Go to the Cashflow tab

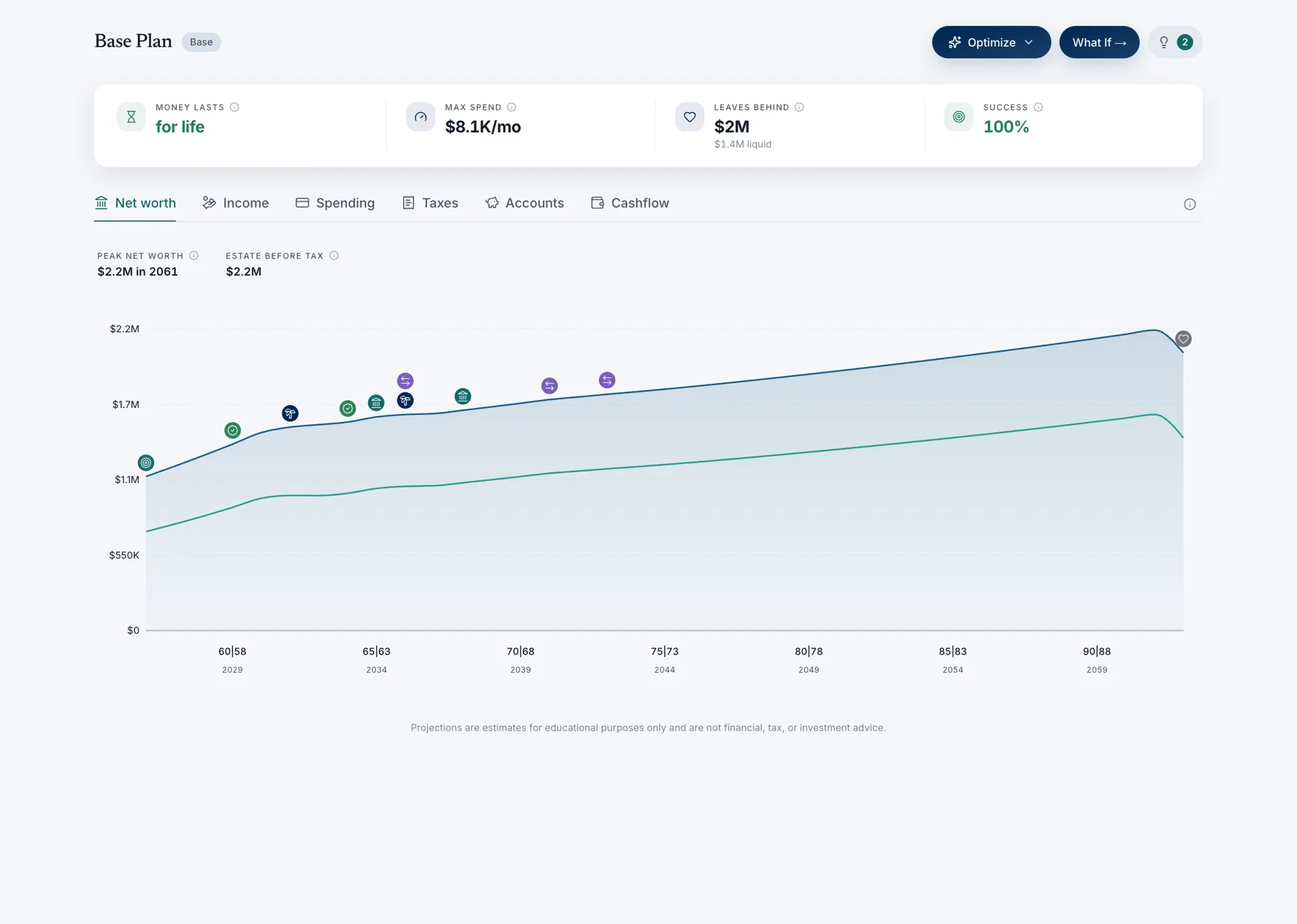630,203
